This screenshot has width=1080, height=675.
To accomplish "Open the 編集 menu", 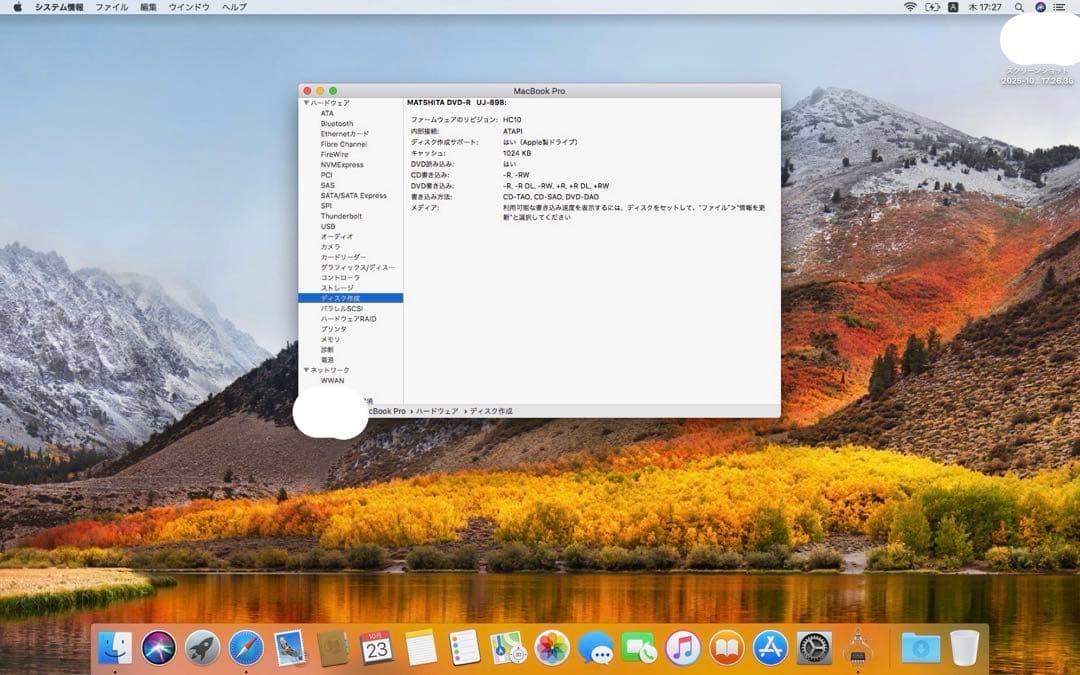I will click(x=148, y=7).
